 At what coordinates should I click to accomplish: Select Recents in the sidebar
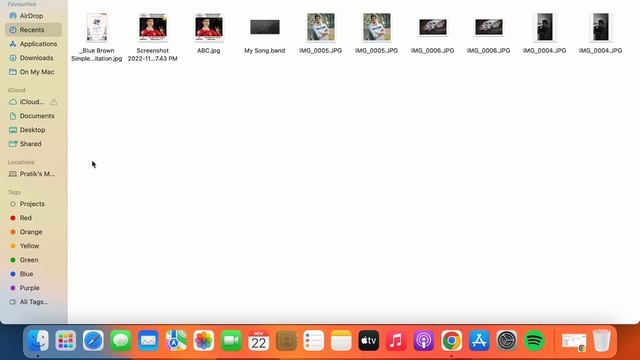coord(33,30)
